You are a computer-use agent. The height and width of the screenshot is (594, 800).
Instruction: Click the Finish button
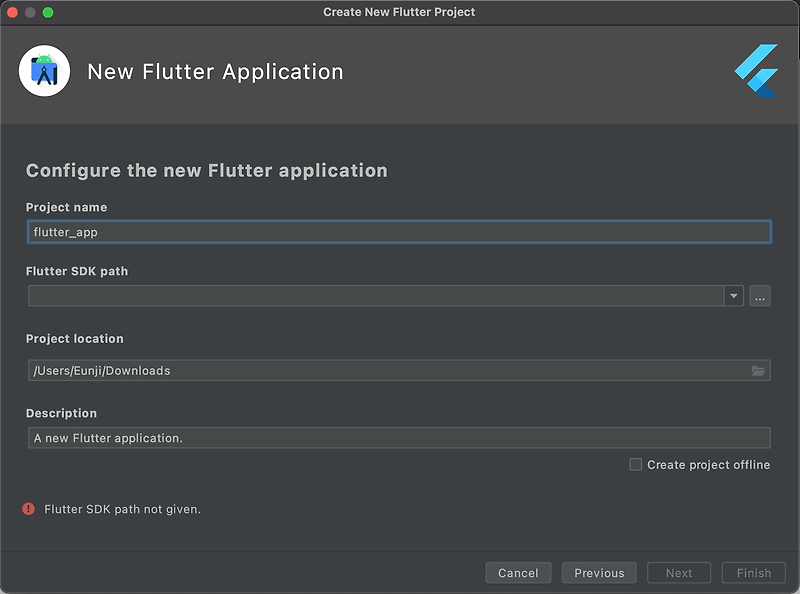754,573
